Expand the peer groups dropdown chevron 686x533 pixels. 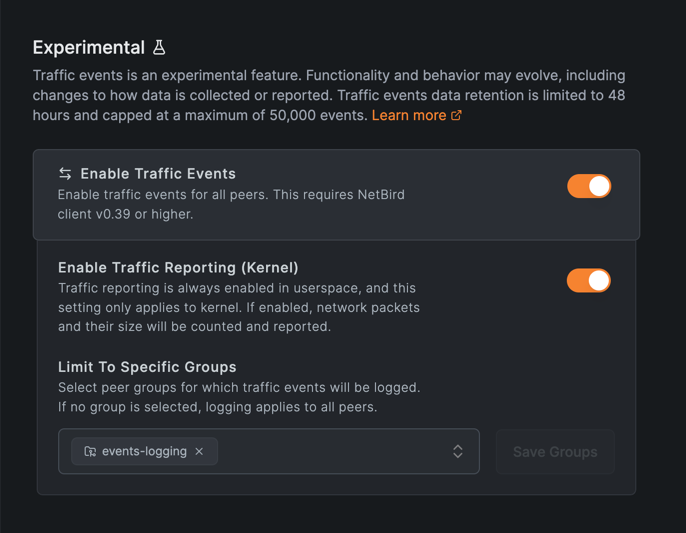click(x=457, y=452)
